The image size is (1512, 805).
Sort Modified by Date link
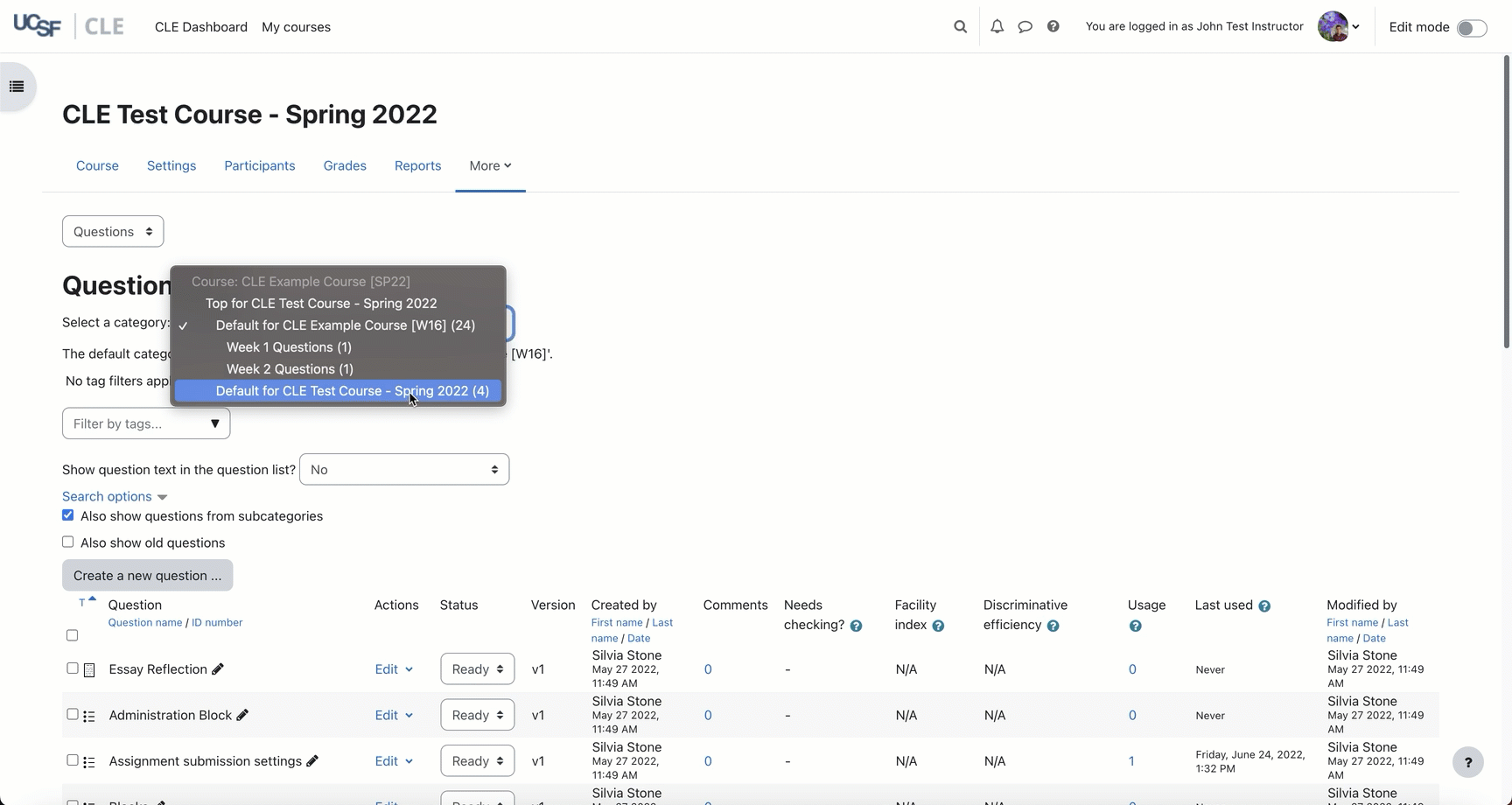pyautogui.click(x=1374, y=638)
